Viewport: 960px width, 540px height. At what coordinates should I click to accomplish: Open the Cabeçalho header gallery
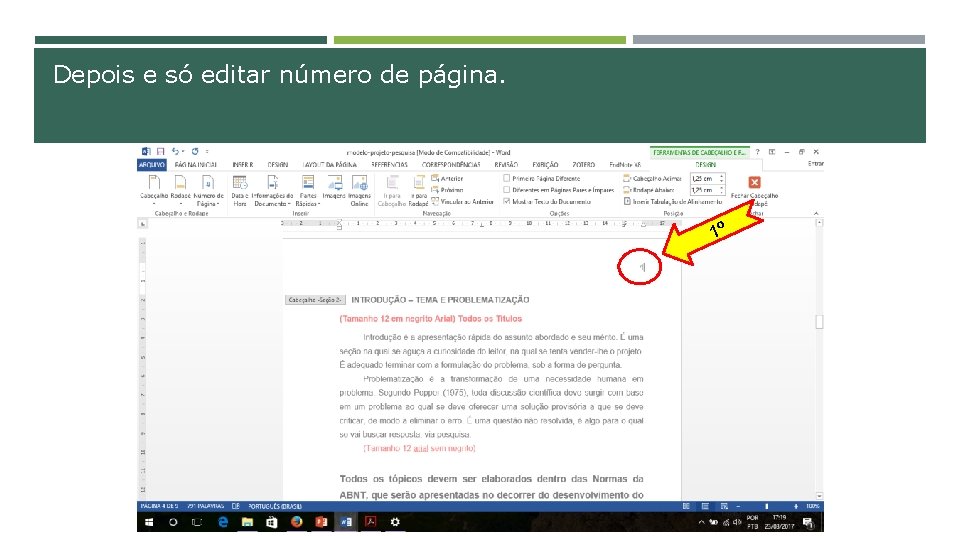click(154, 190)
